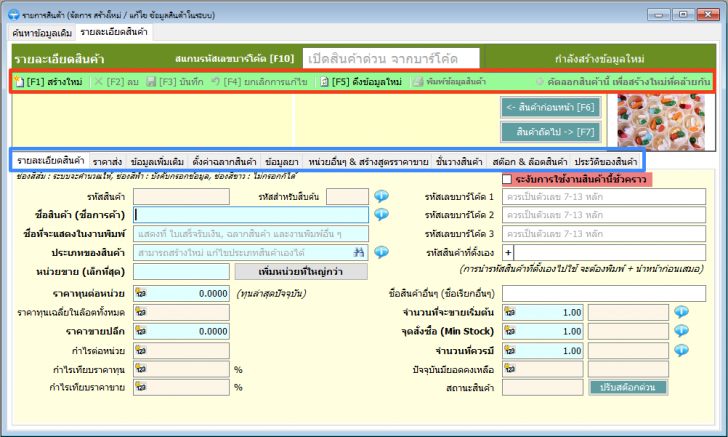Screen dimensions: 728x437
Task: Click the พิมพ์ข้อมูลสินค้า print button
Action: pyautogui.click(x=449, y=82)
